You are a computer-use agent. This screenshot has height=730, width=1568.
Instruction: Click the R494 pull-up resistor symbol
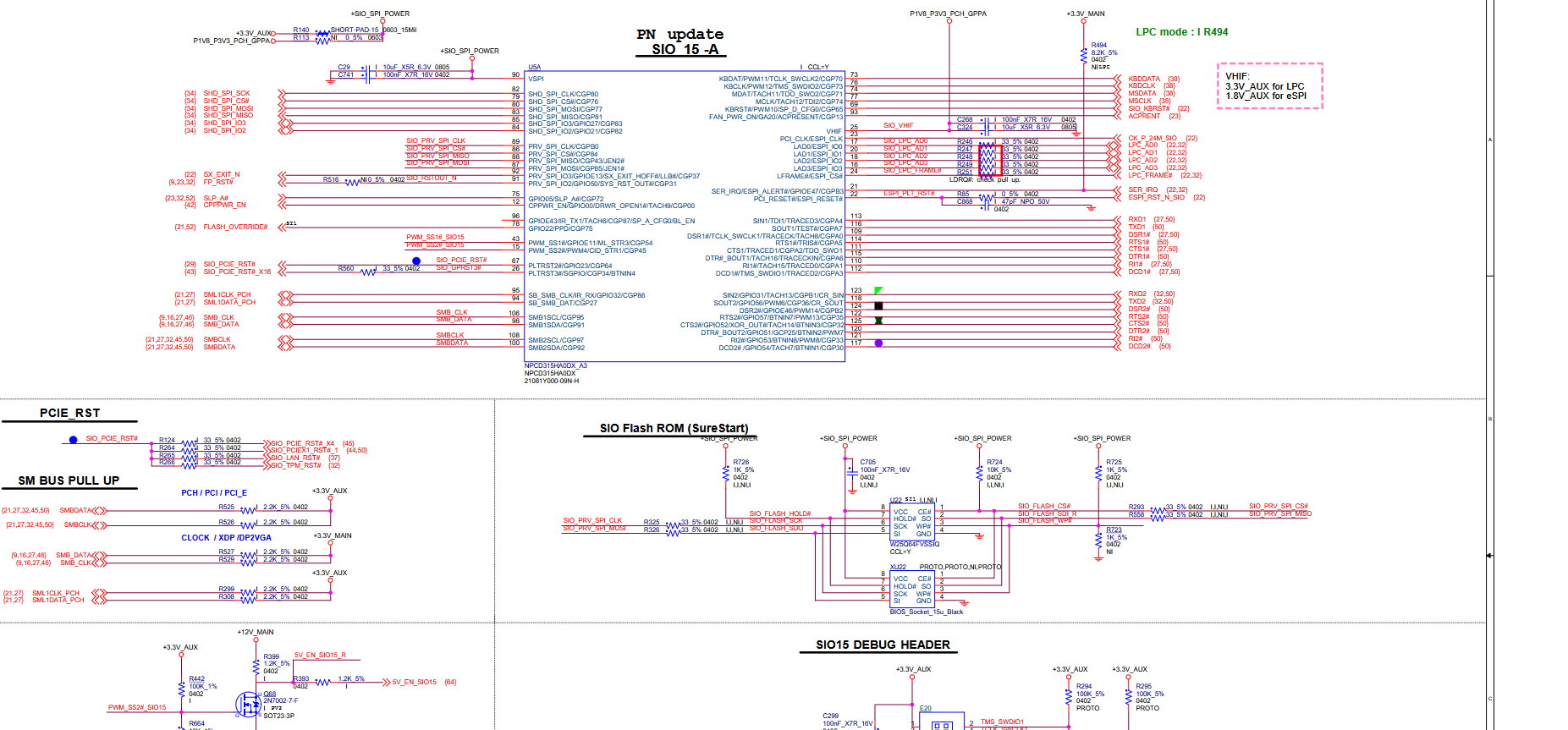1084,55
